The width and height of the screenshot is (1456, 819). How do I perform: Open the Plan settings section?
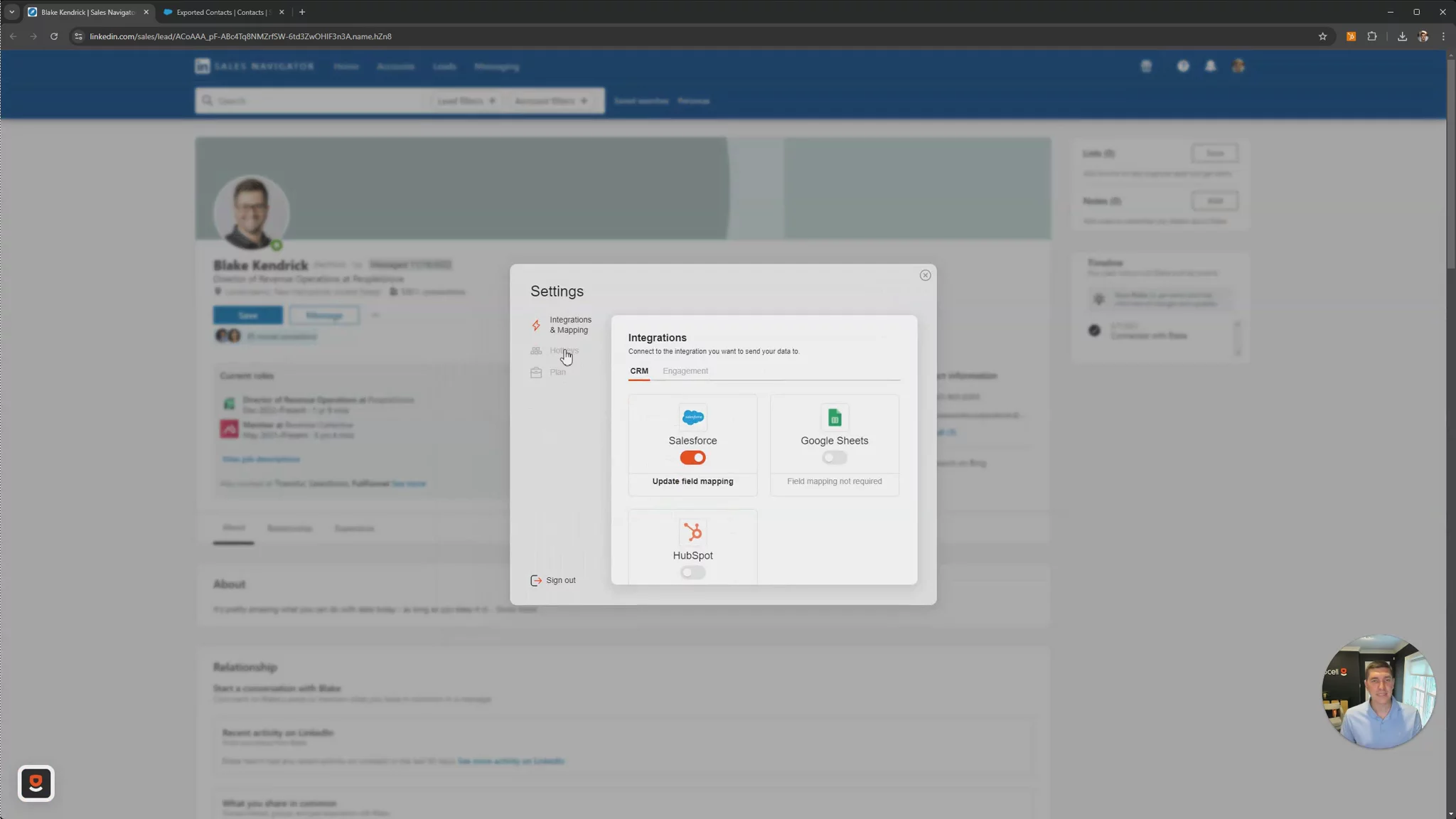pyautogui.click(x=557, y=373)
